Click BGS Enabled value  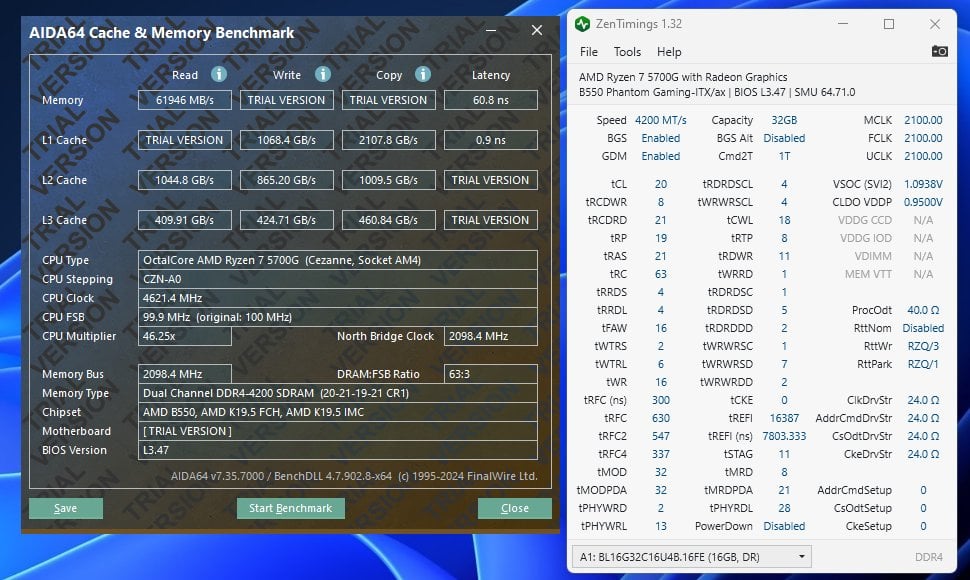(660, 138)
